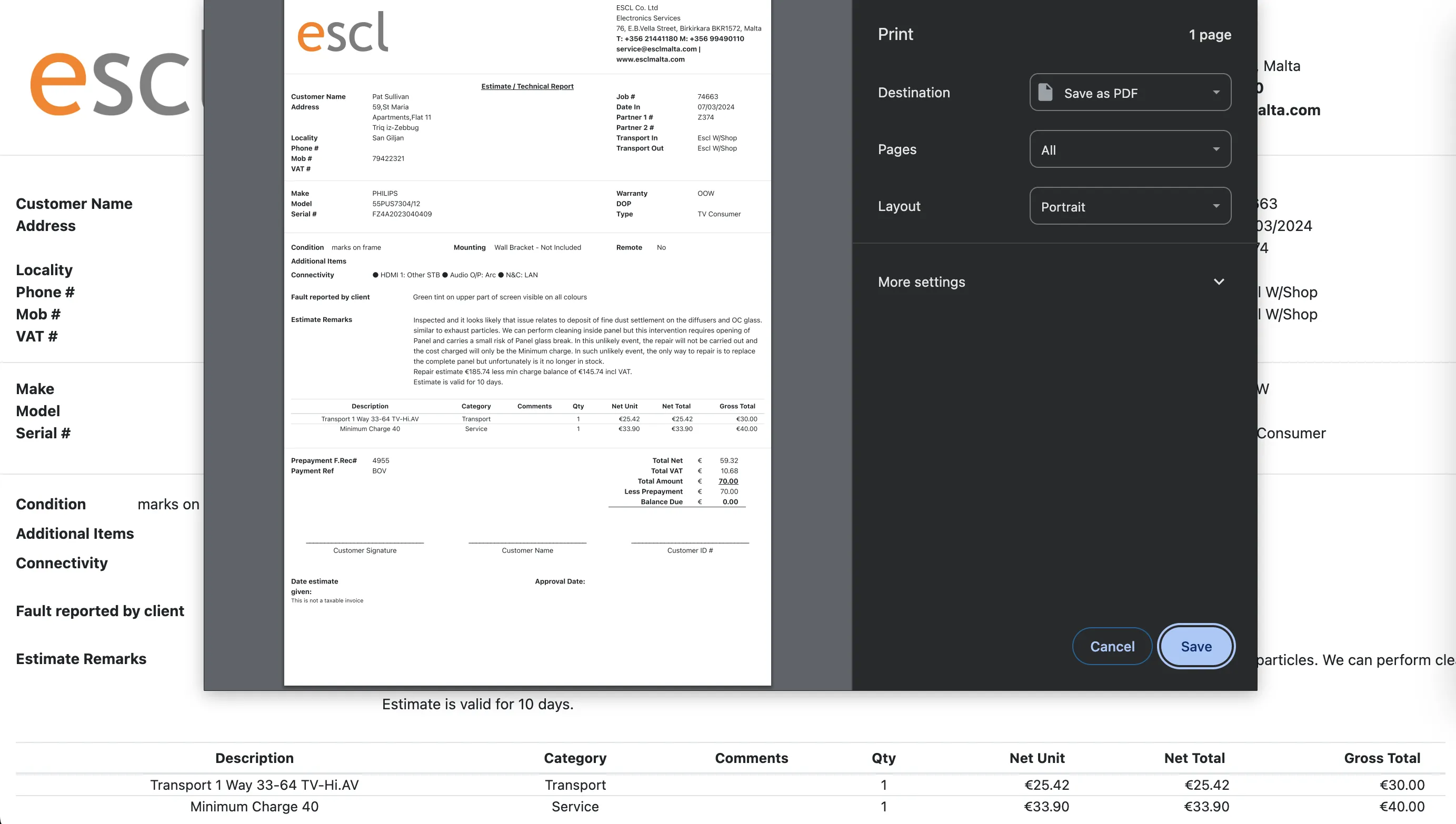Click Payment Ref BOV in preview

point(380,471)
